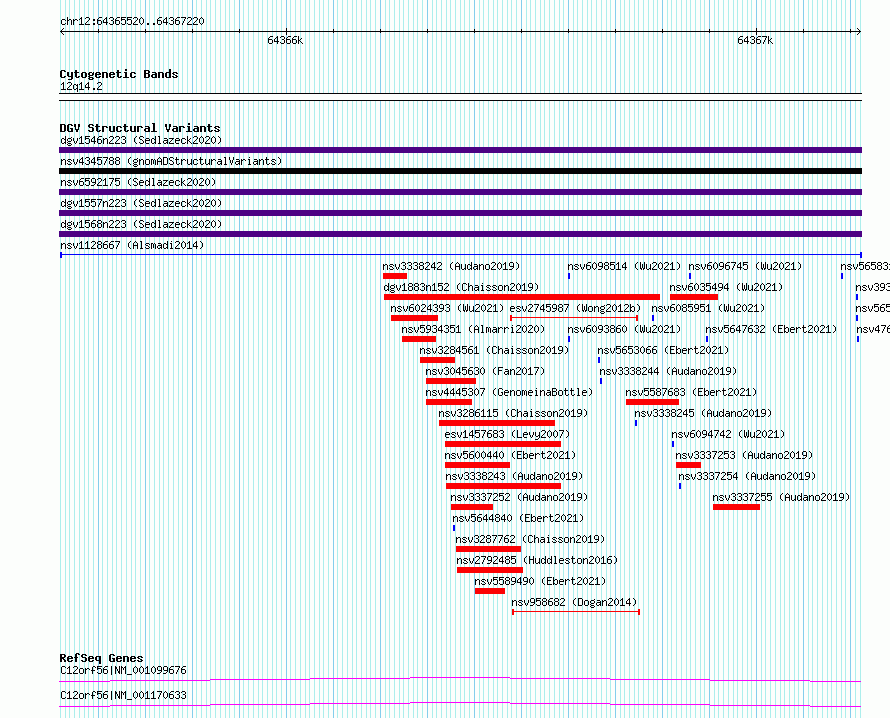Click nsv3337255 (Audano2019) label
Screen dimensions: 890x718
(781, 497)
